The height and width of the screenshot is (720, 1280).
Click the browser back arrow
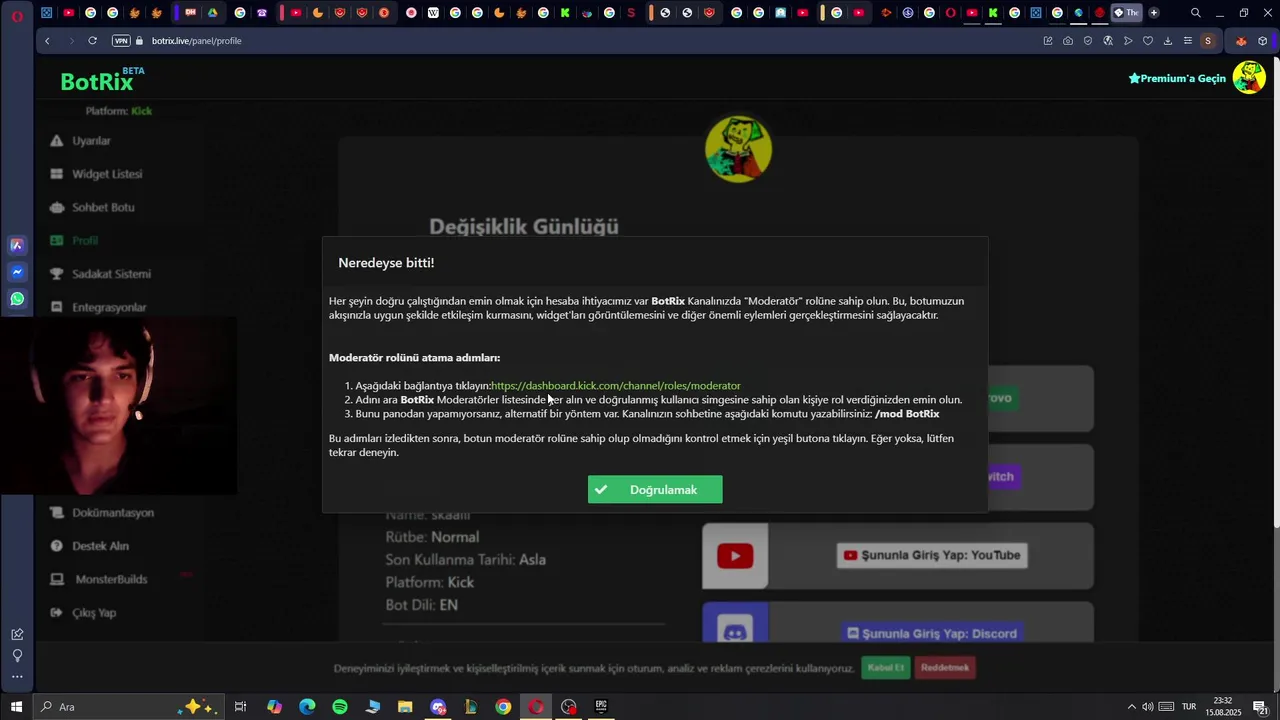[x=47, y=41]
